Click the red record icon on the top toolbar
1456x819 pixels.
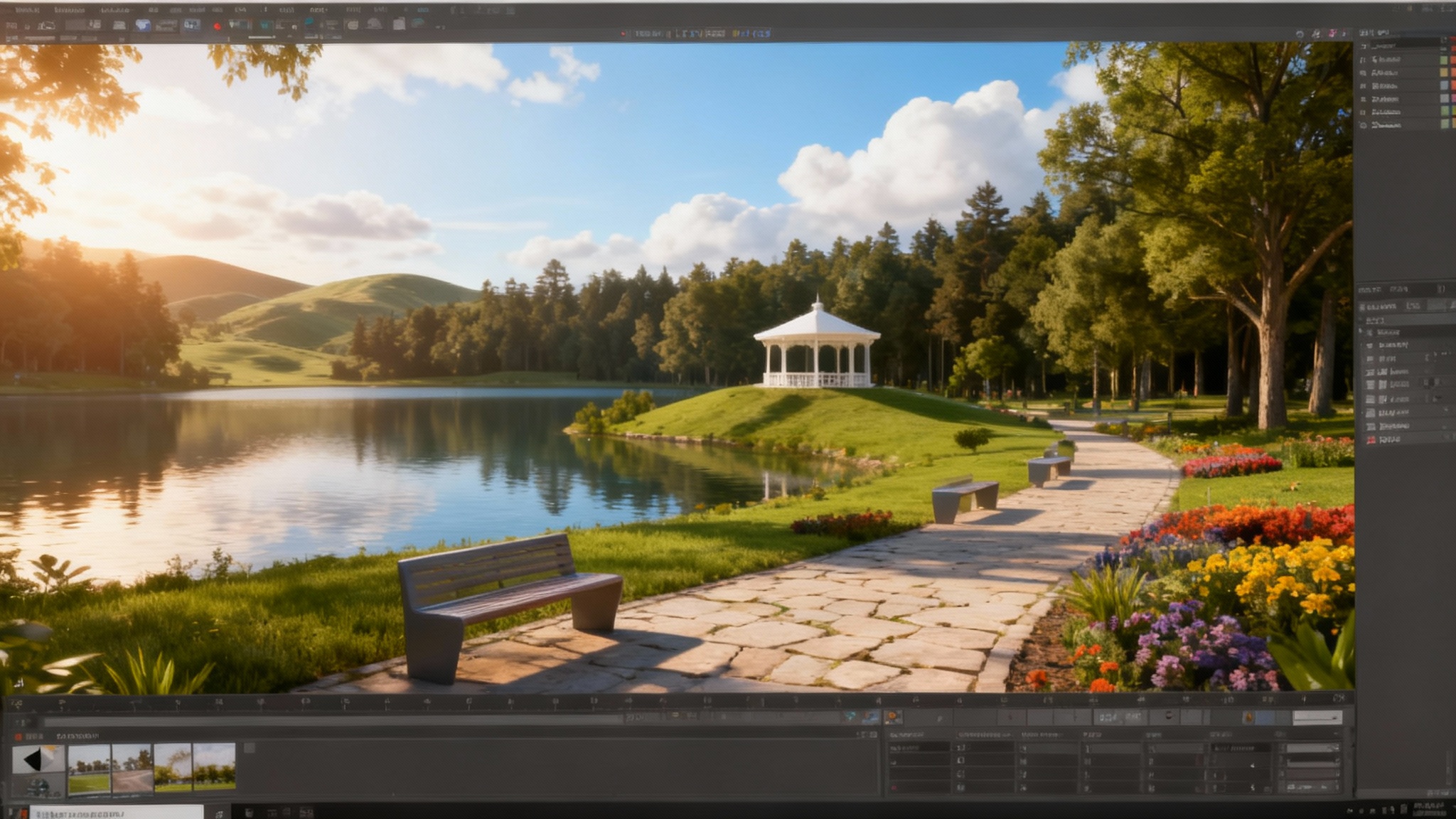[218, 27]
